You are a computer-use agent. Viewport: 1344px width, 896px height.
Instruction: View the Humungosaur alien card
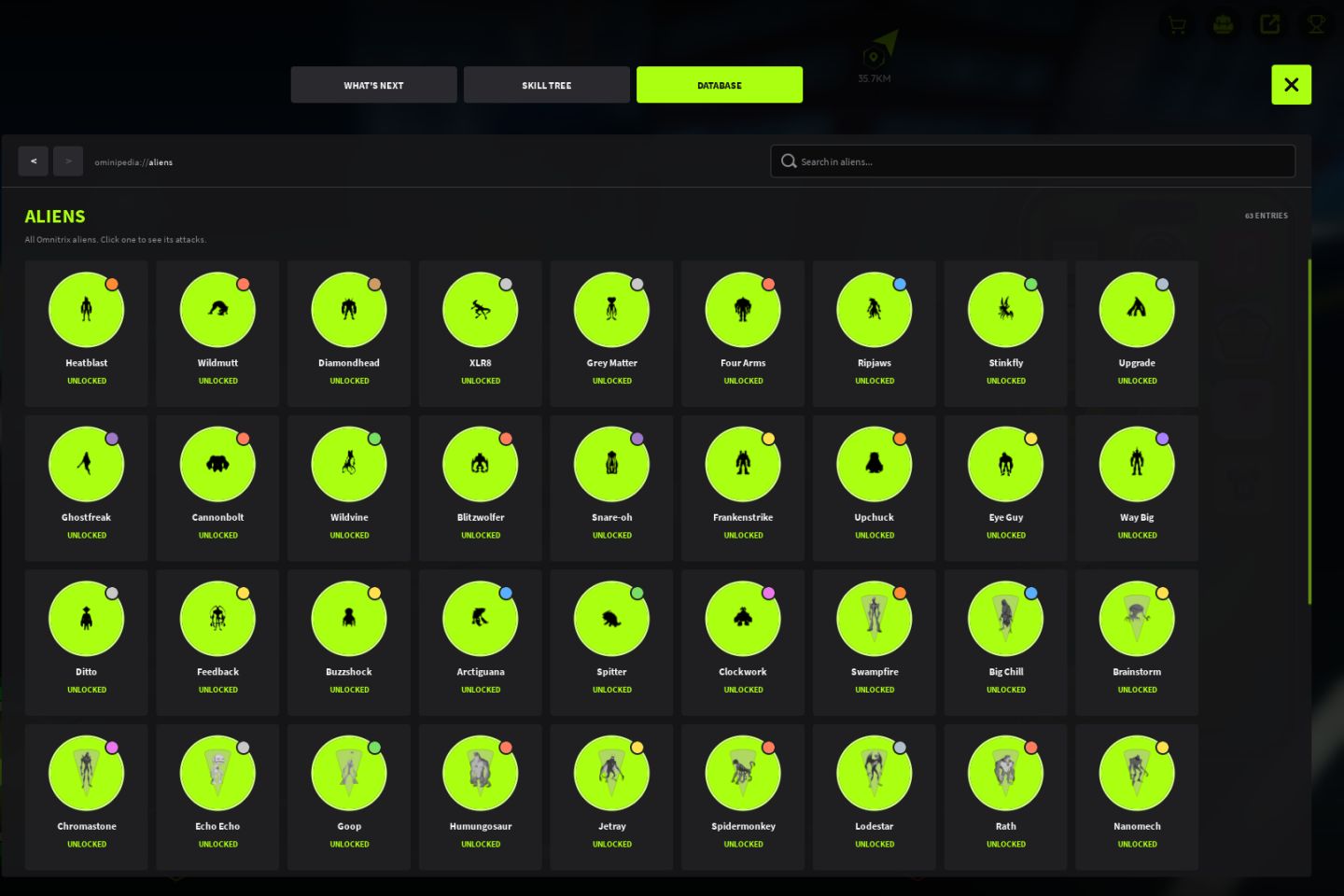point(481,797)
